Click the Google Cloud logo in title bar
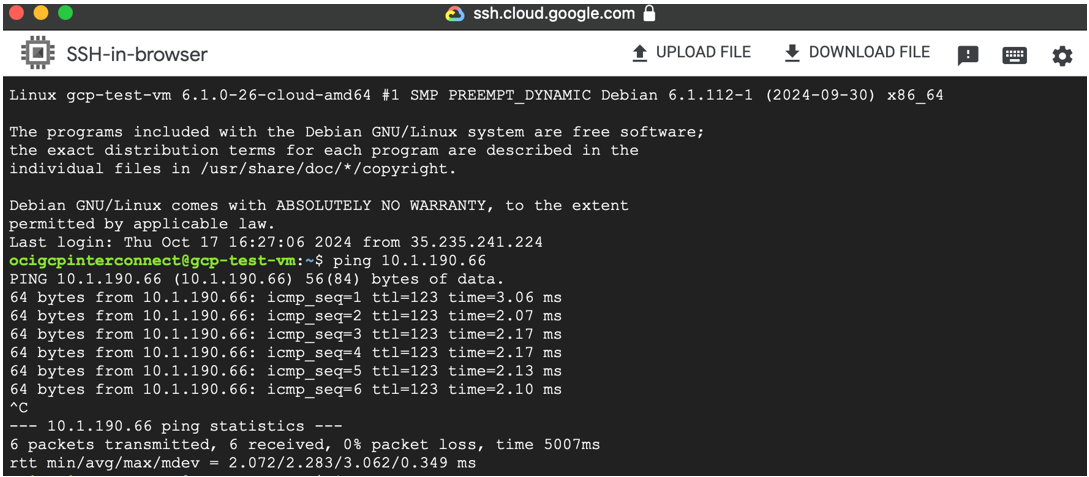Screen dimensions: 1089x477 coord(455,14)
